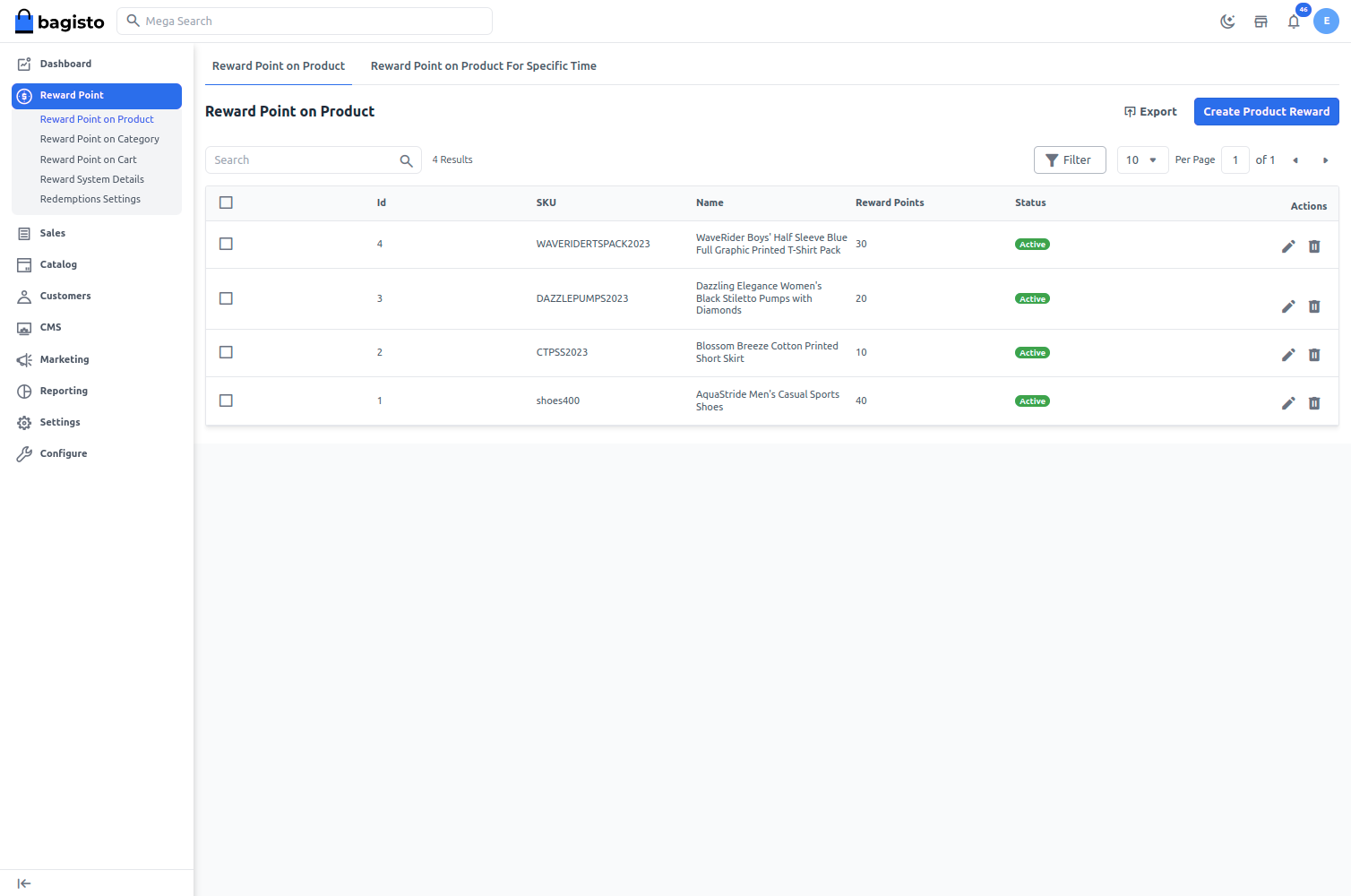Image resolution: width=1351 pixels, height=896 pixels.
Task: Sort by the Status column header
Action: coord(1030,202)
